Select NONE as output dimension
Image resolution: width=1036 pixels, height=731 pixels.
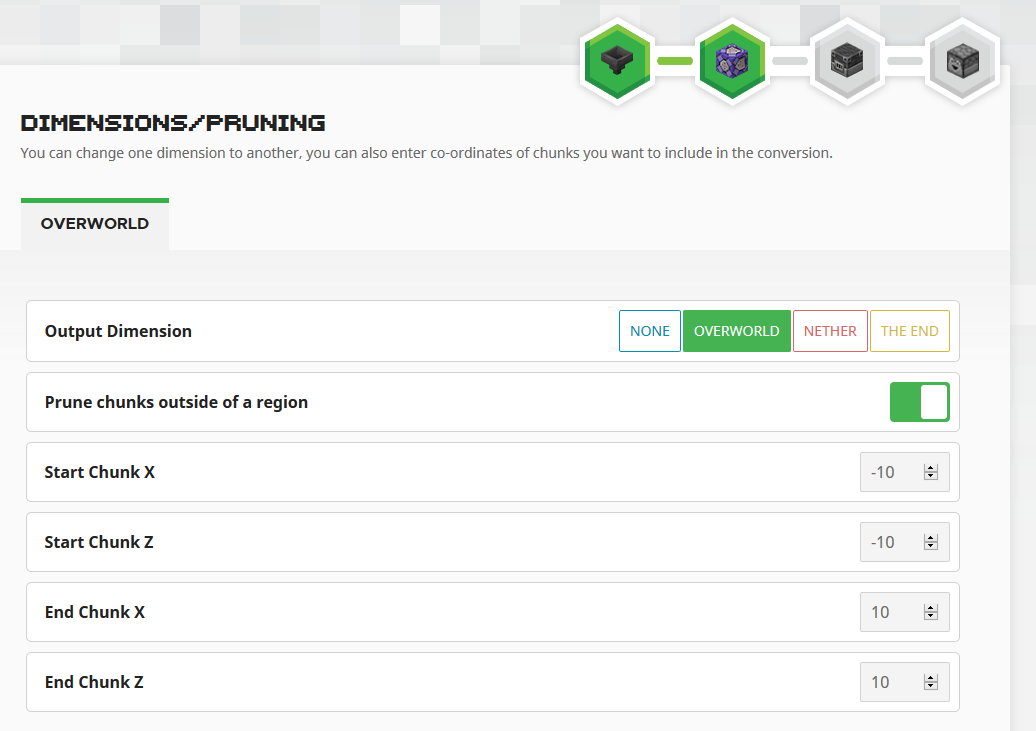click(x=649, y=331)
